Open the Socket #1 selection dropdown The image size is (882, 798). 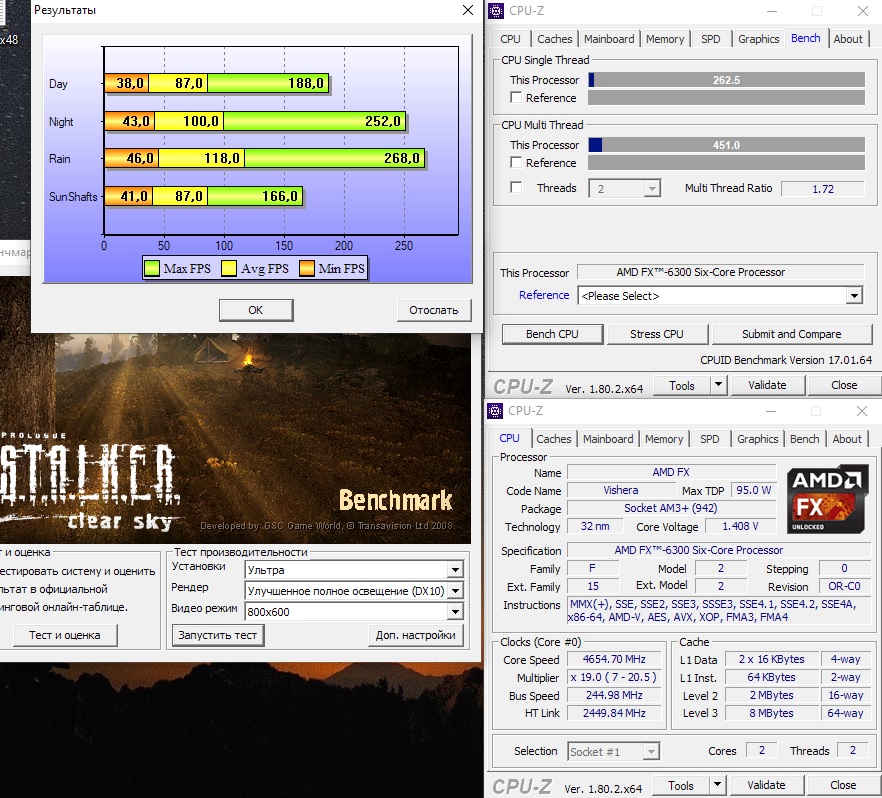(651, 751)
